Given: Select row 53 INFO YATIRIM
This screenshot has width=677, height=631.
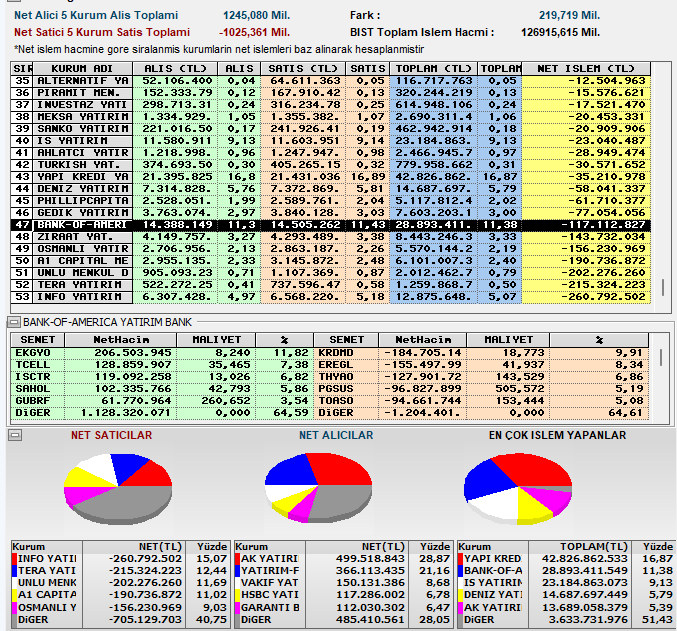Looking at the screenshot, I should point(331,297).
